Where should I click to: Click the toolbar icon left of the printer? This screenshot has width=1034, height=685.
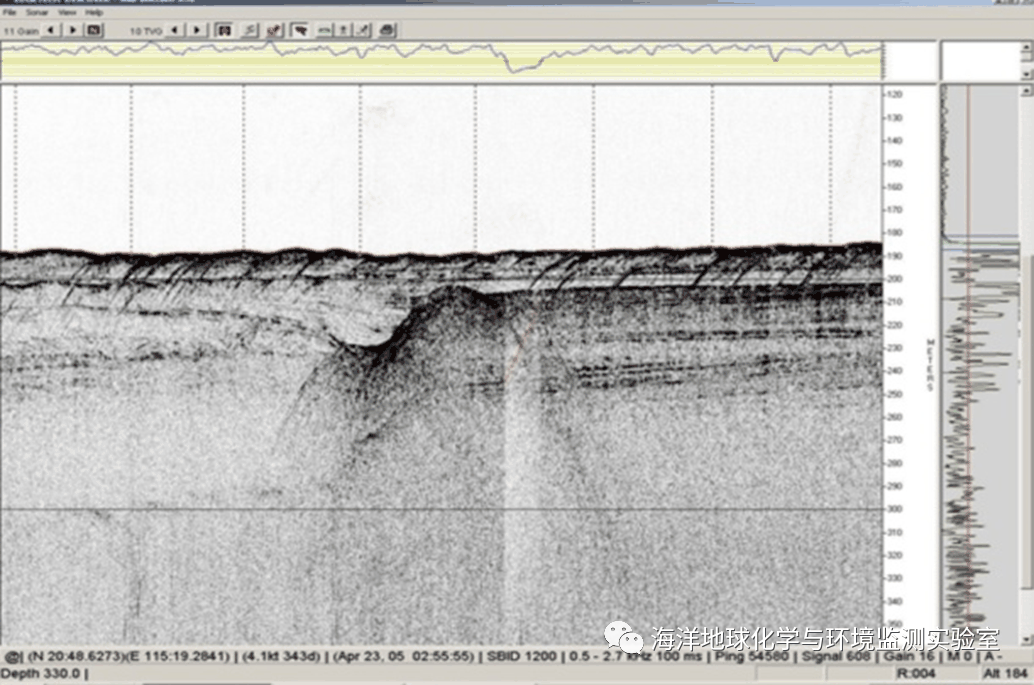[364, 30]
